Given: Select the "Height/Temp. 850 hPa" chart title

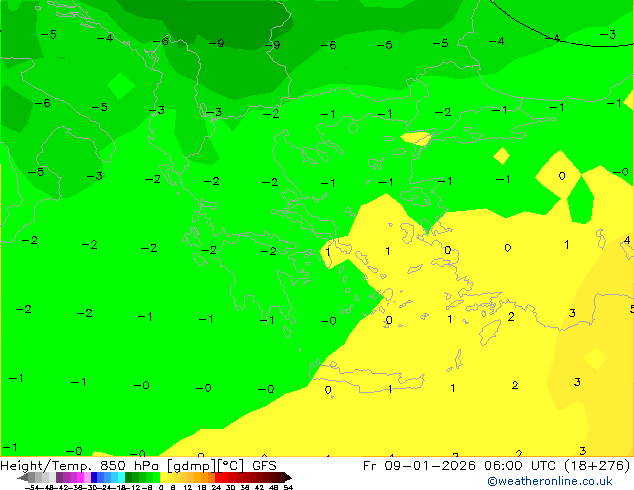Looking at the screenshot, I should click(x=80, y=466).
